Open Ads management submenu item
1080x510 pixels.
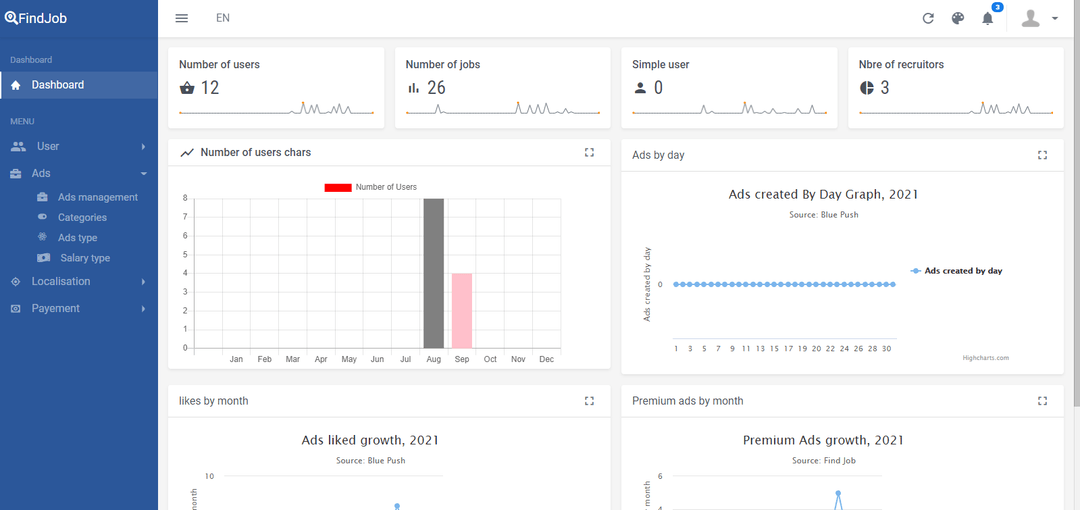coord(97,197)
